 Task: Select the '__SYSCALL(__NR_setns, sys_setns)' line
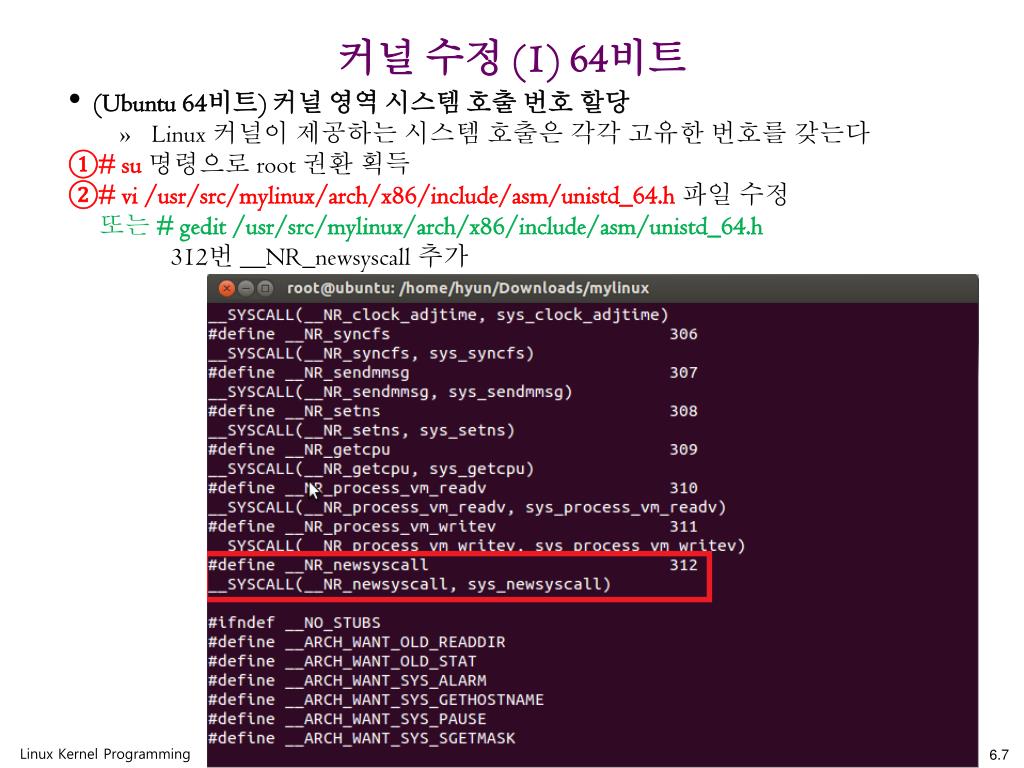click(x=361, y=430)
